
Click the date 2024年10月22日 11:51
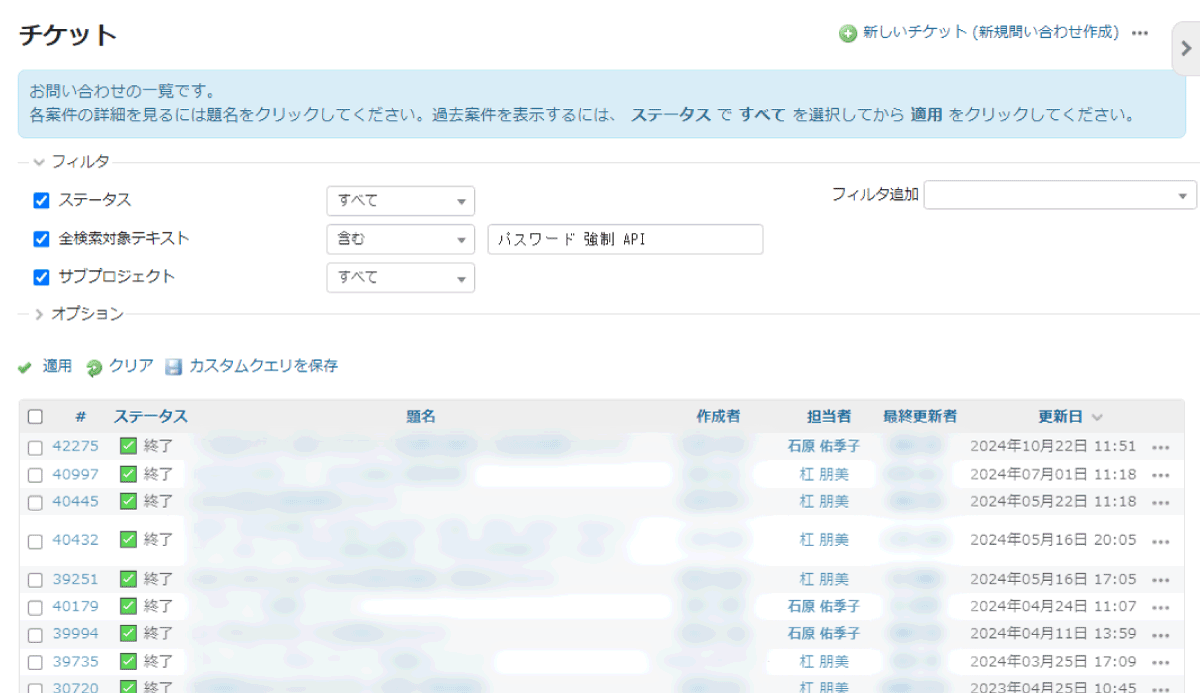coord(1053,447)
